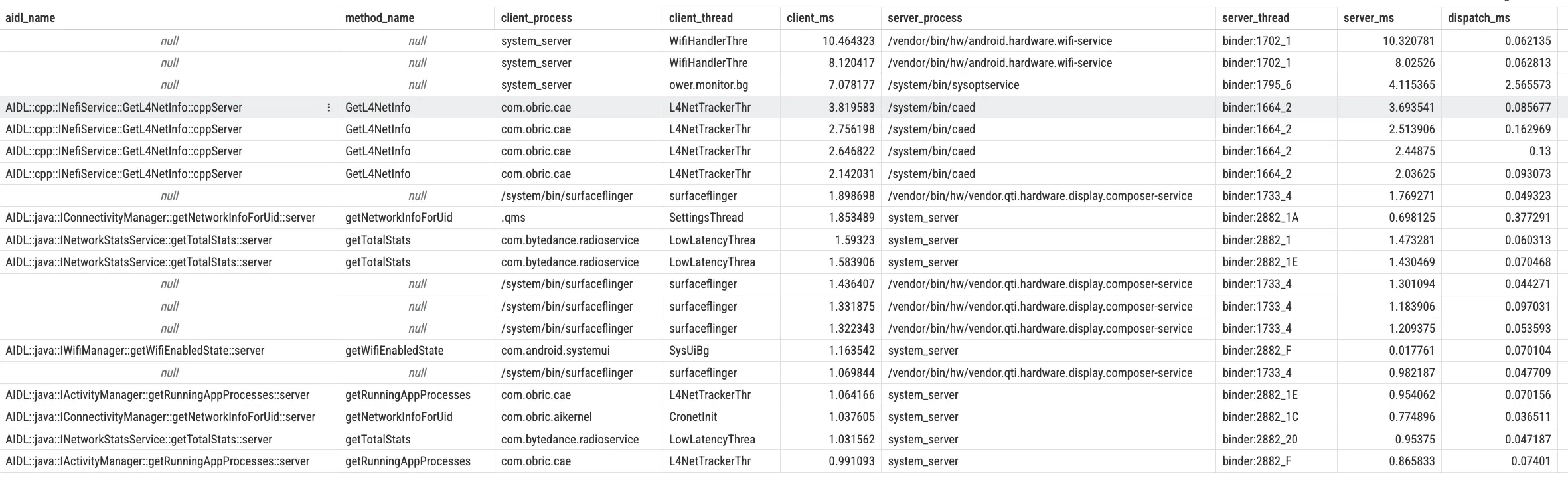Click the com.android.systemui client process cell
Image resolution: width=1568 pixels, height=482 pixels.
[x=555, y=351]
